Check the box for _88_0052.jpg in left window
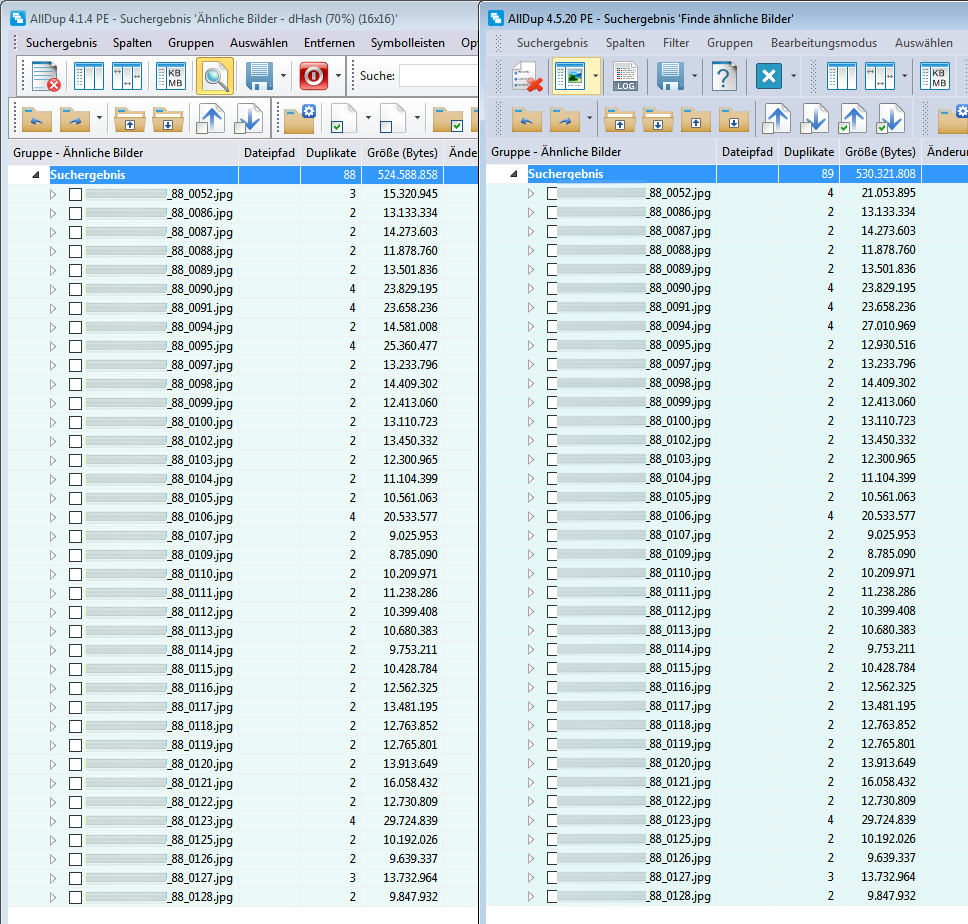The height and width of the screenshot is (924, 968). [75, 194]
